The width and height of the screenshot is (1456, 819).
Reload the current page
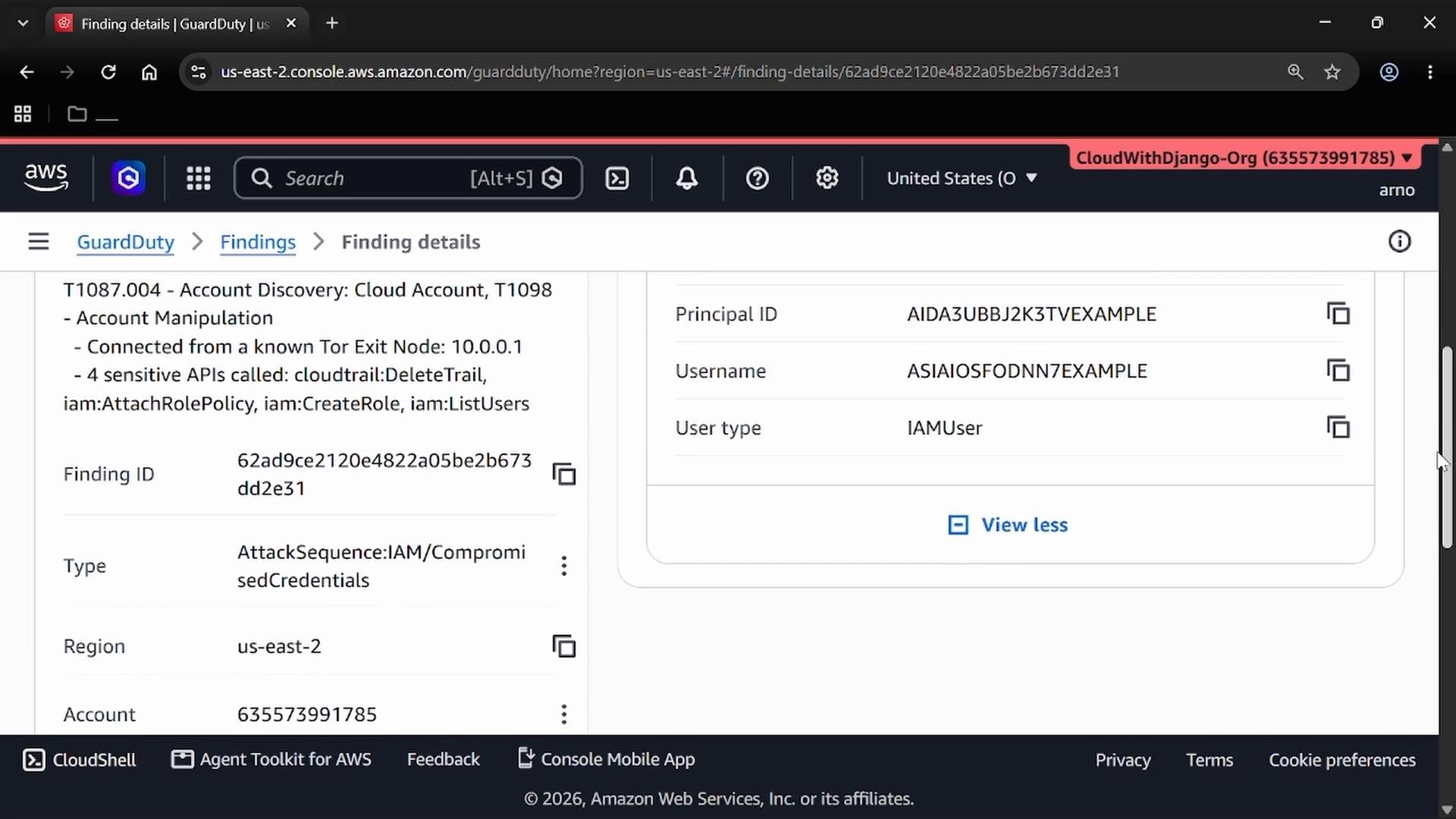[108, 72]
